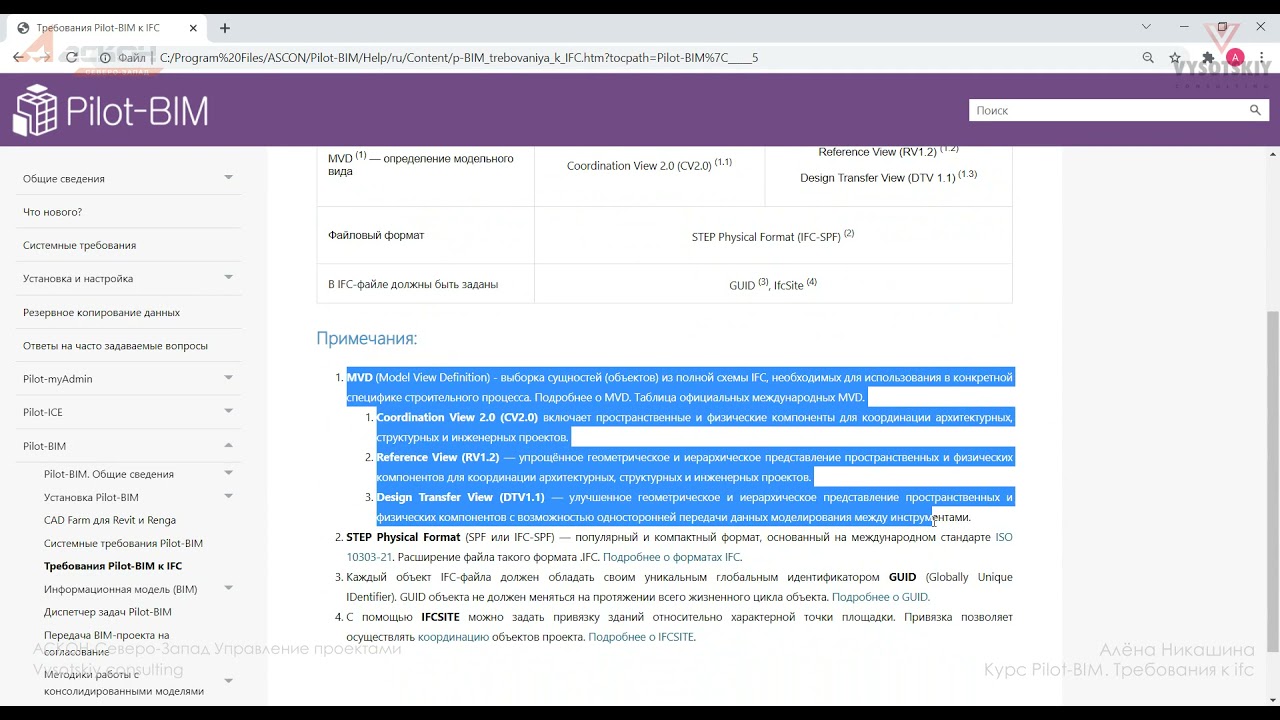This screenshot has height=720, width=1280.
Task: Open a new browser tab with plus icon
Action: (x=225, y=28)
